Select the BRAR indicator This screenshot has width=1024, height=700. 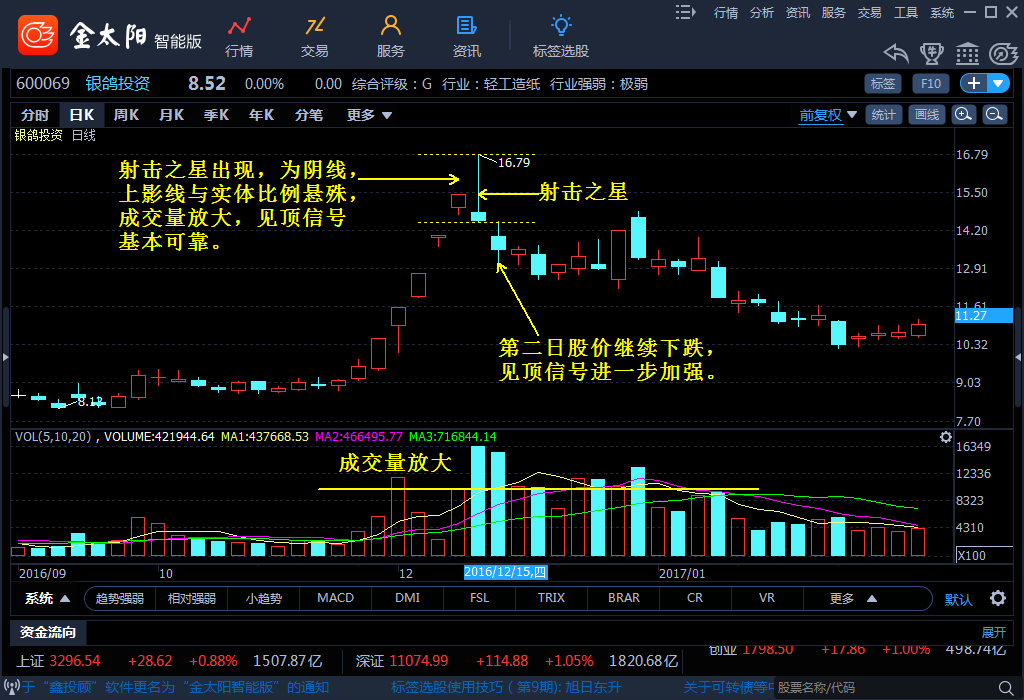(x=623, y=598)
